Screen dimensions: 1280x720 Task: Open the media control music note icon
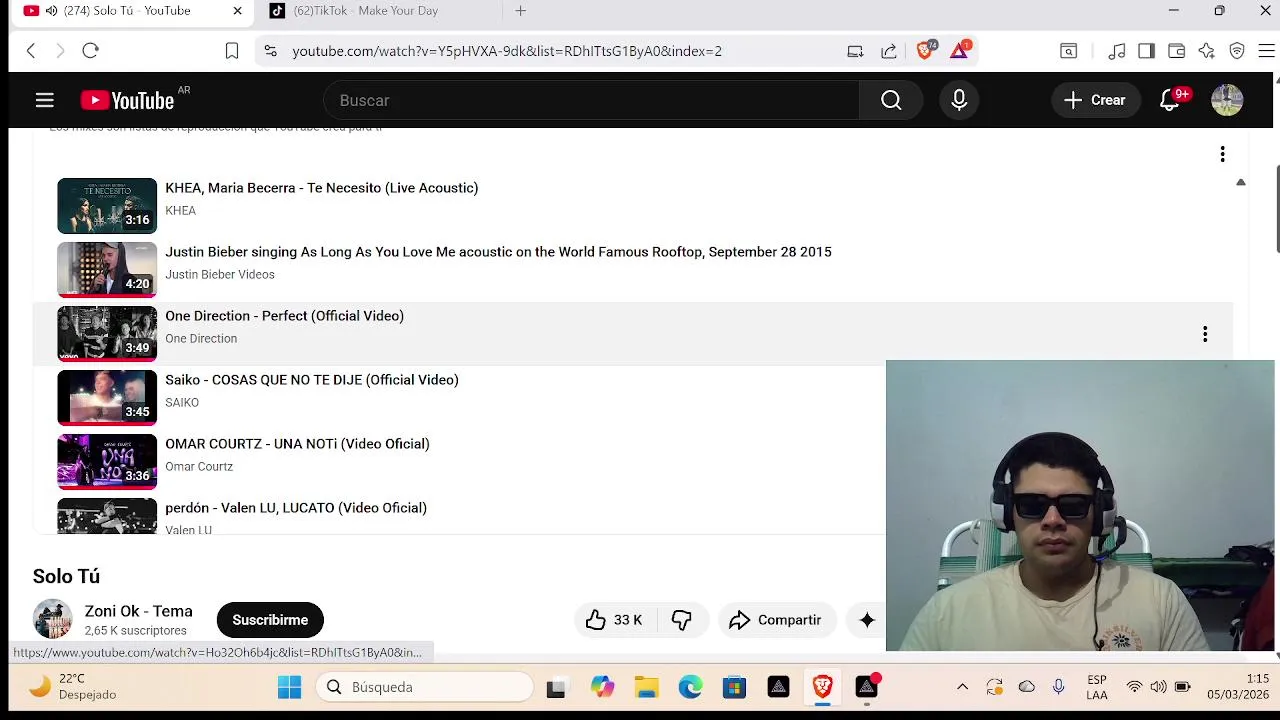pos(1117,51)
